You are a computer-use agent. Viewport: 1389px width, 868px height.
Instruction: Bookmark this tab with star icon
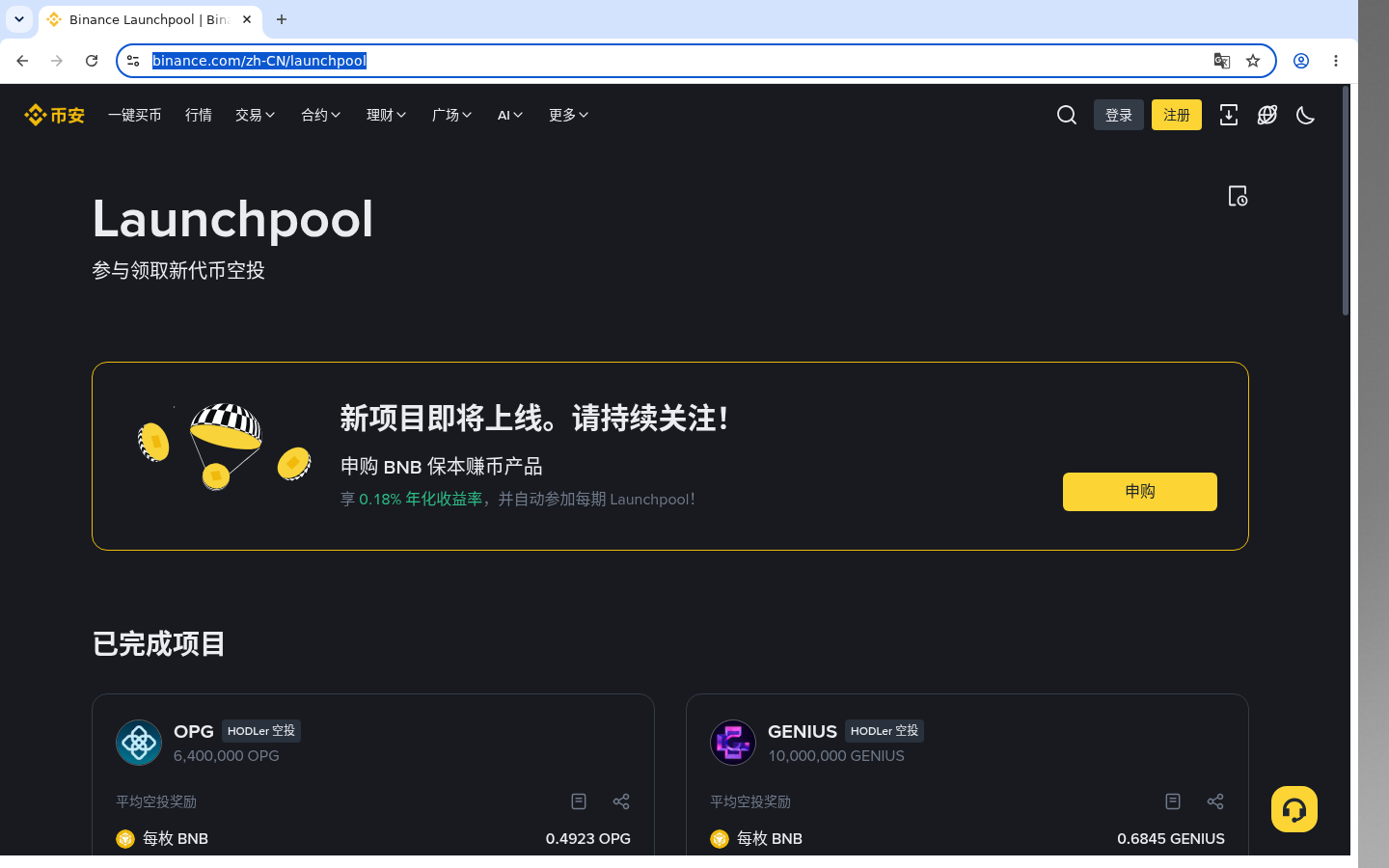pyautogui.click(x=1253, y=61)
